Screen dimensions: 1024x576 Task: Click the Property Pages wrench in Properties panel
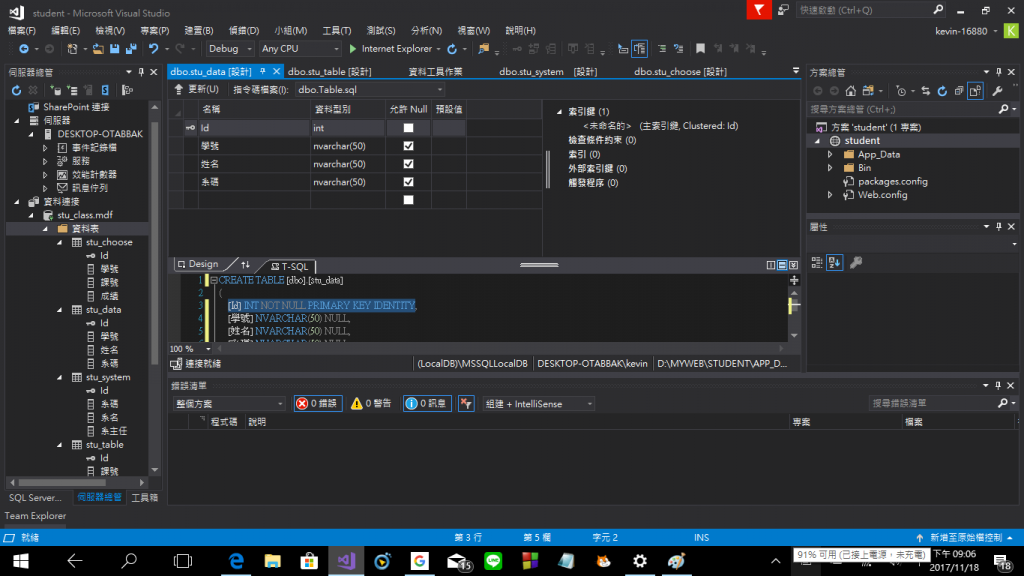point(856,263)
